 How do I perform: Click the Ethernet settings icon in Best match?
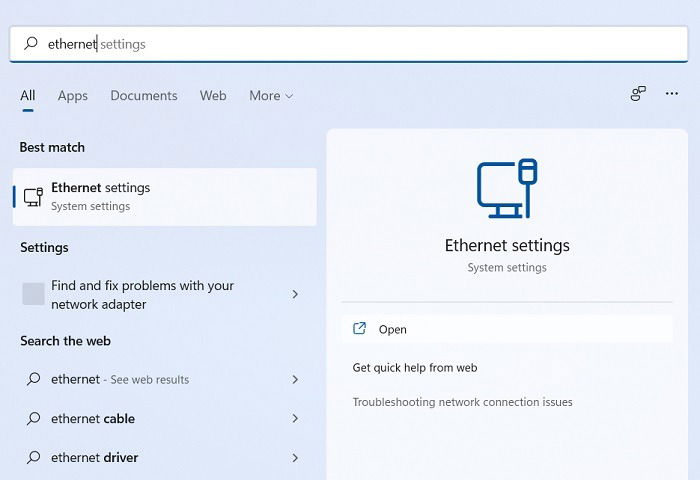point(33,197)
